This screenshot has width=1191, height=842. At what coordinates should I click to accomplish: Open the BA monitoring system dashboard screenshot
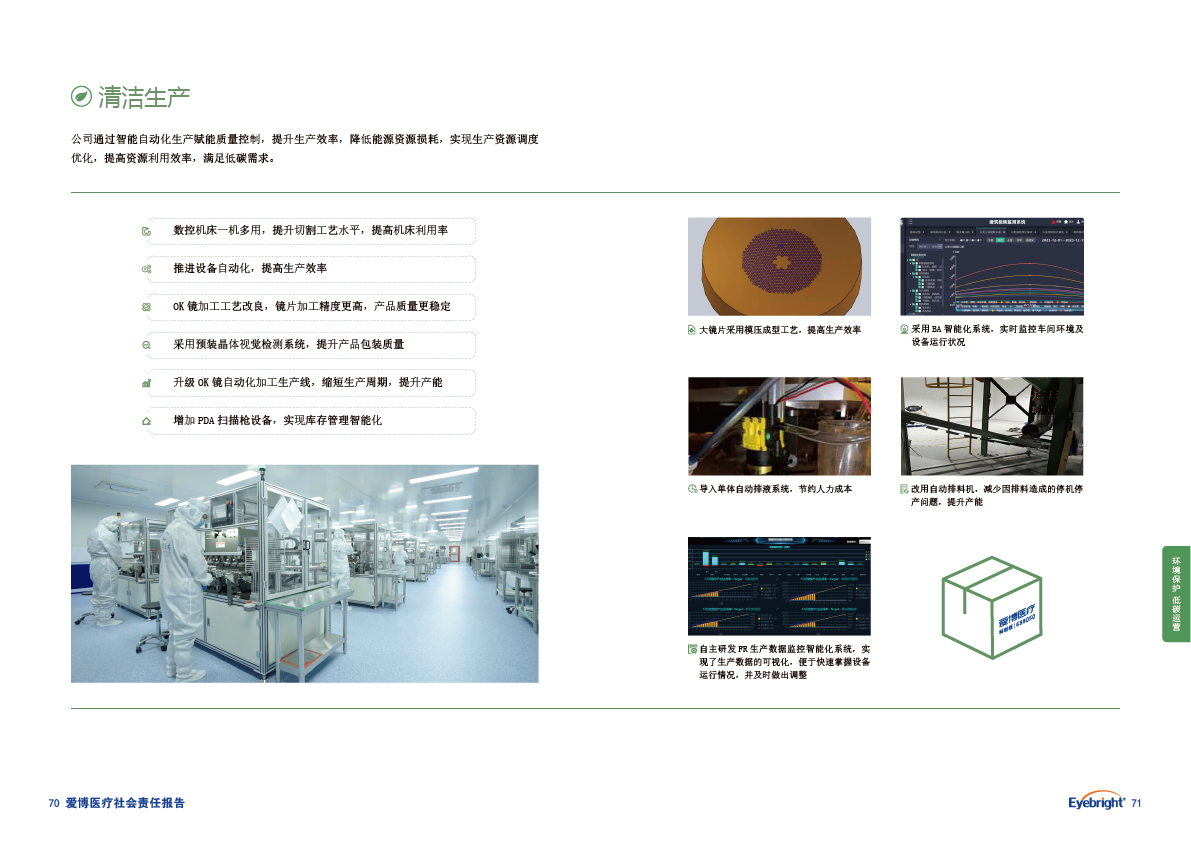coord(992,266)
